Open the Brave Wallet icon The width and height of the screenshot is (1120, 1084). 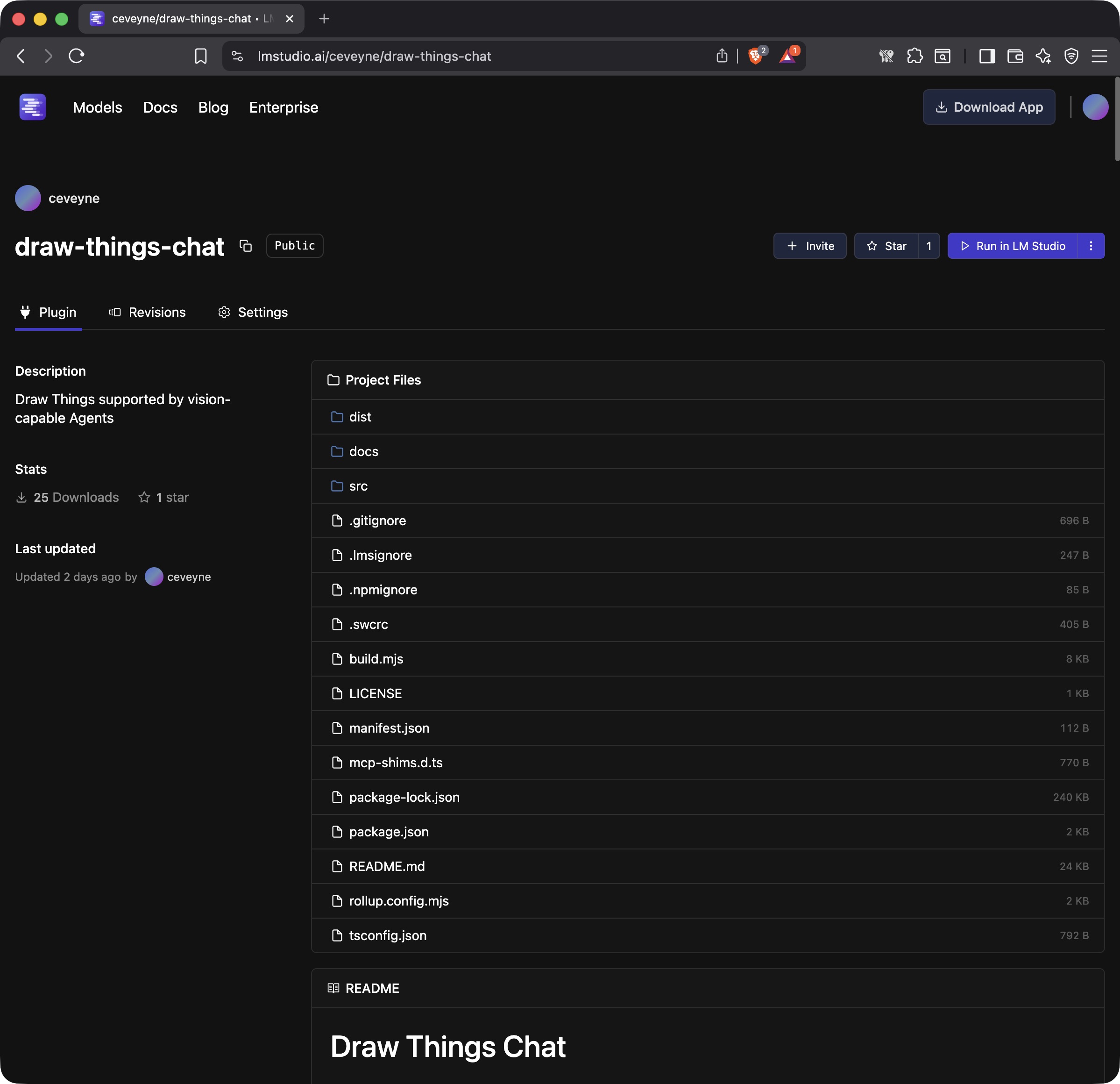coord(1015,56)
